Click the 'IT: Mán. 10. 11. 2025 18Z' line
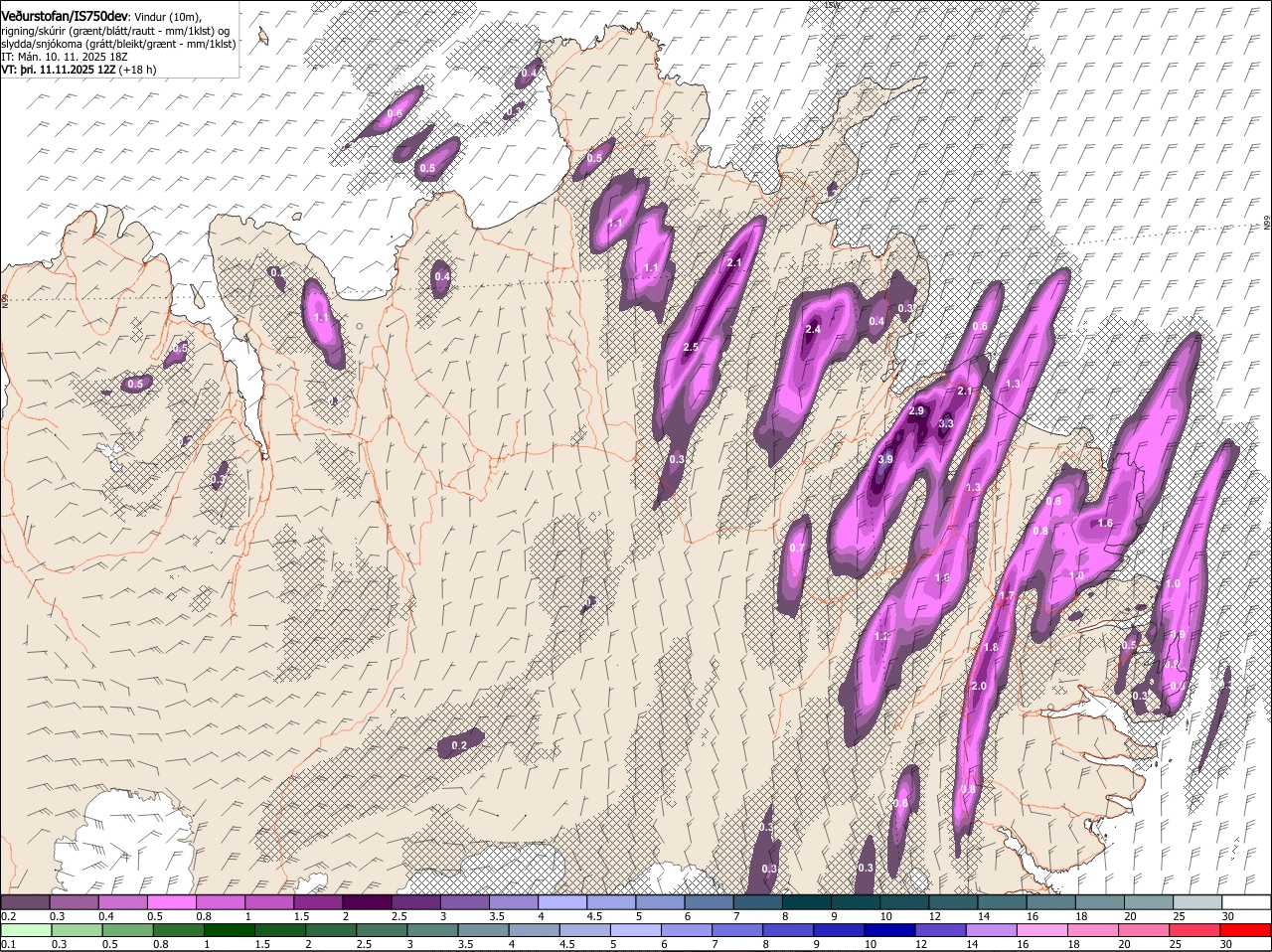 pyautogui.click(x=65, y=57)
